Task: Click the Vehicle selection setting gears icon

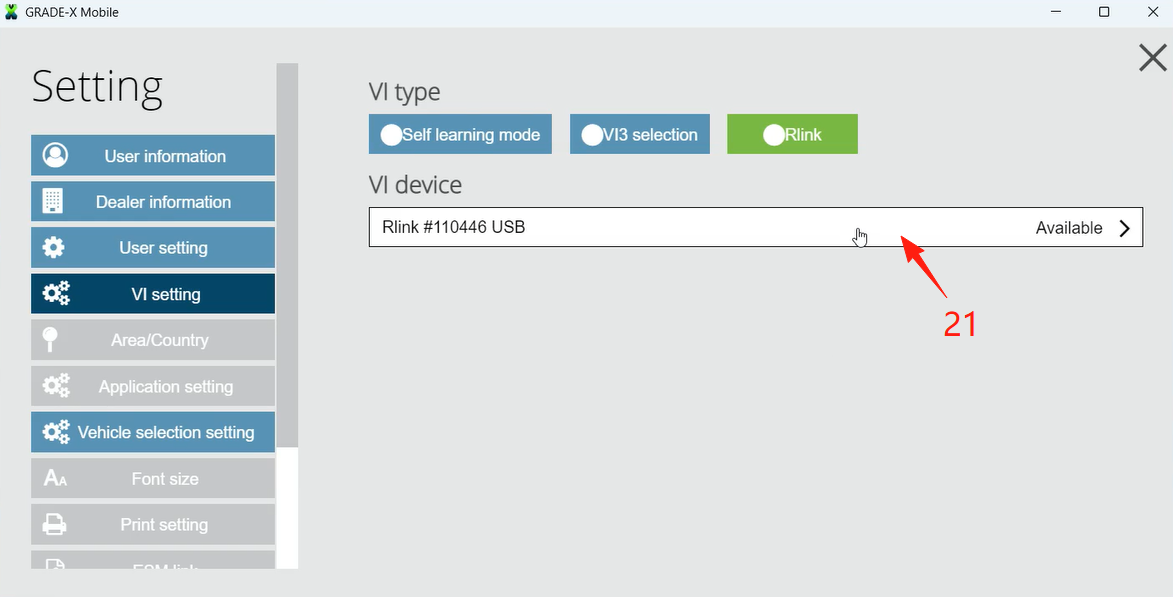Action: (x=56, y=432)
